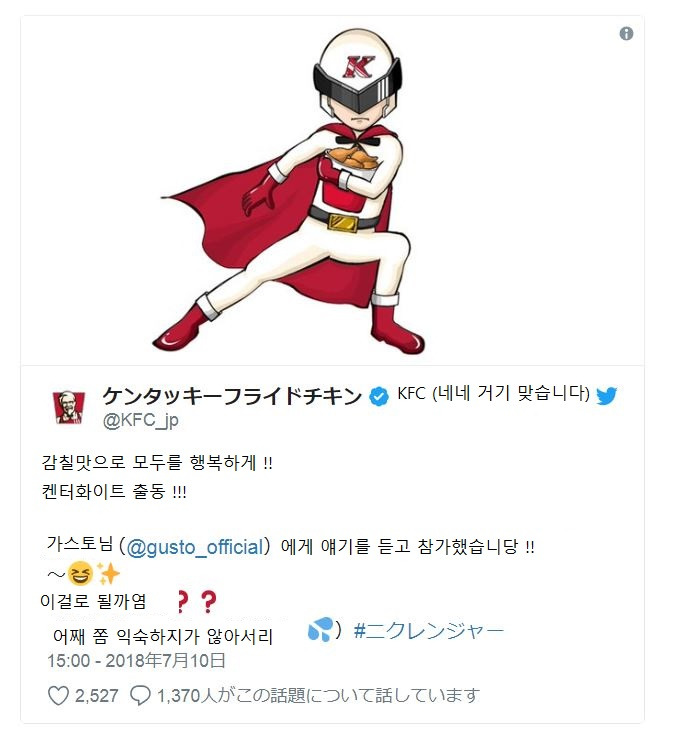Viewport: 698px width, 743px height.
Task: Click the KFC (네네 거기 맞습니다) caption
Action: click(x=493, y=393)
